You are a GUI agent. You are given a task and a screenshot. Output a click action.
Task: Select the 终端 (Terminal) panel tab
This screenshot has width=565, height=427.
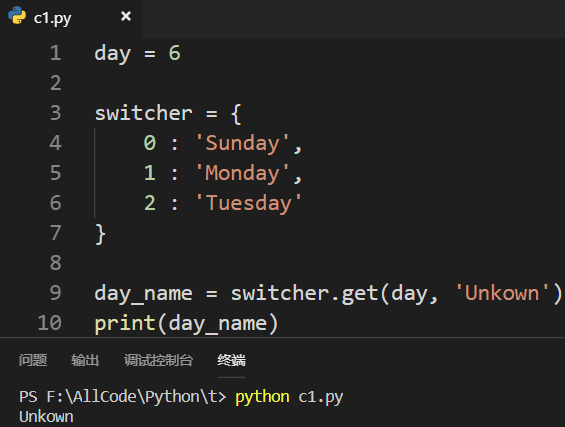231,360
